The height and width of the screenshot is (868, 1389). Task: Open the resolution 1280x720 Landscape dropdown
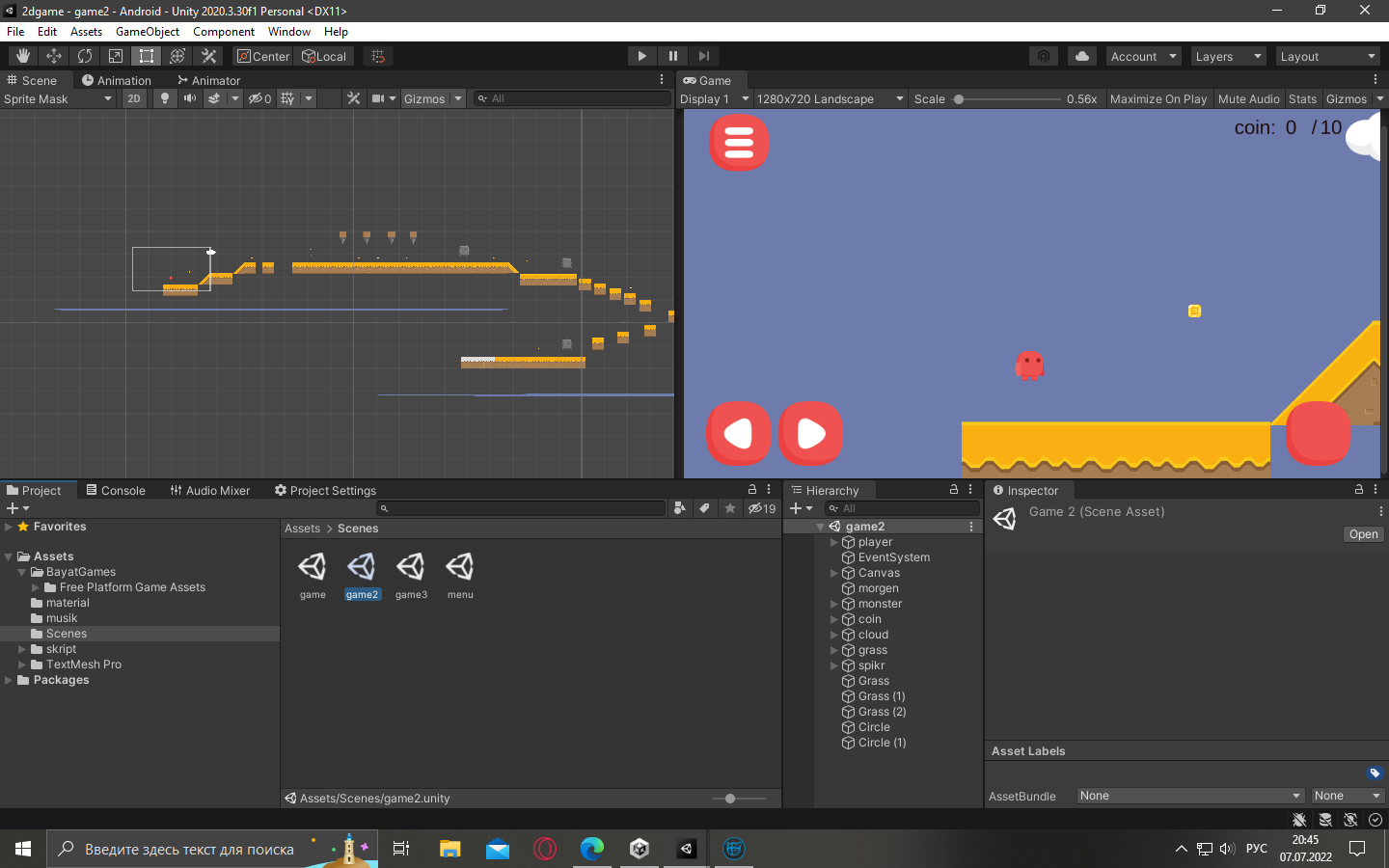click(x=830, y=98)
